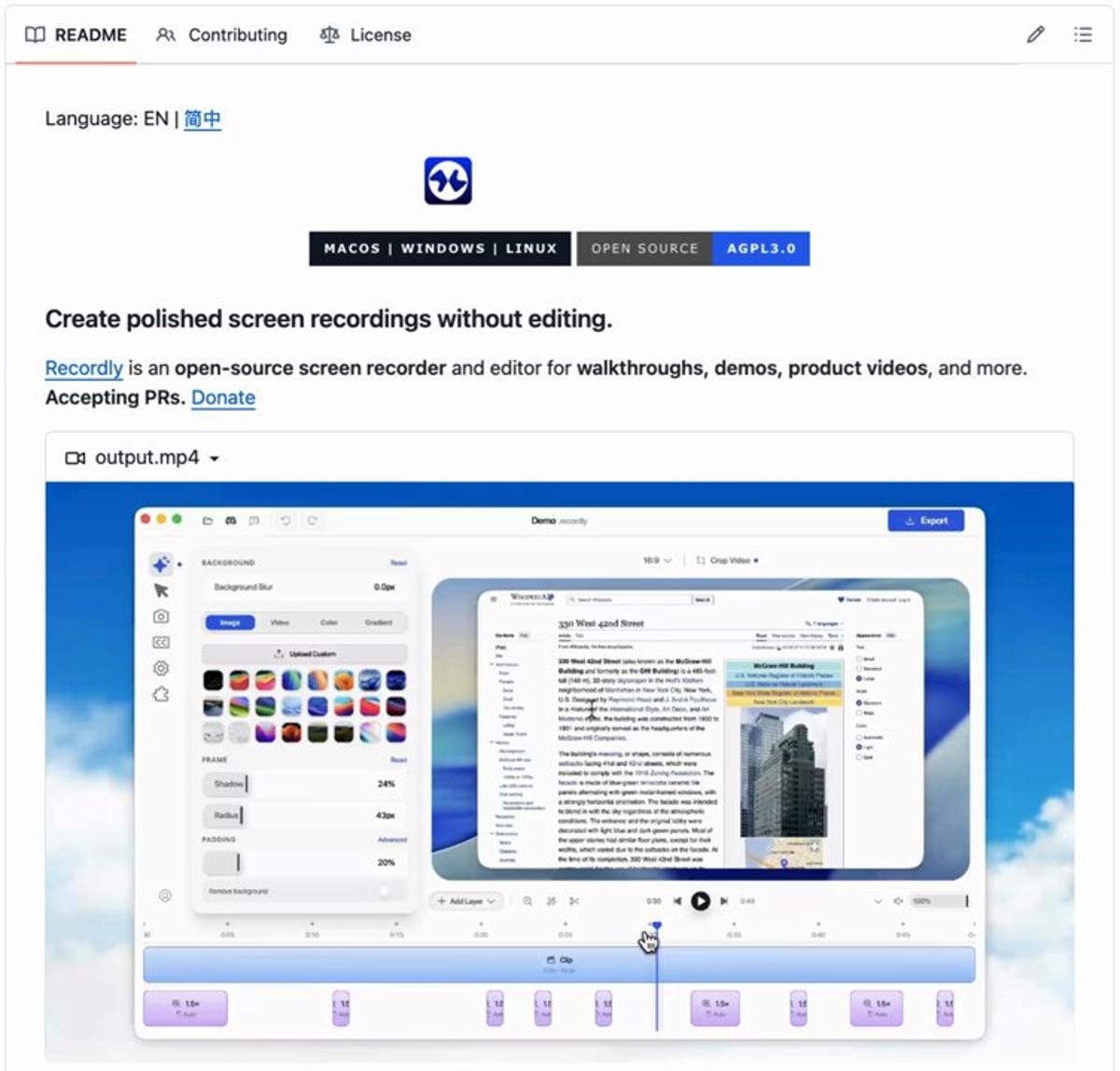Click the feedback chat icon in demo toolbar
The width and height of the screenshot is (1120, 1071).
[254, 521]
